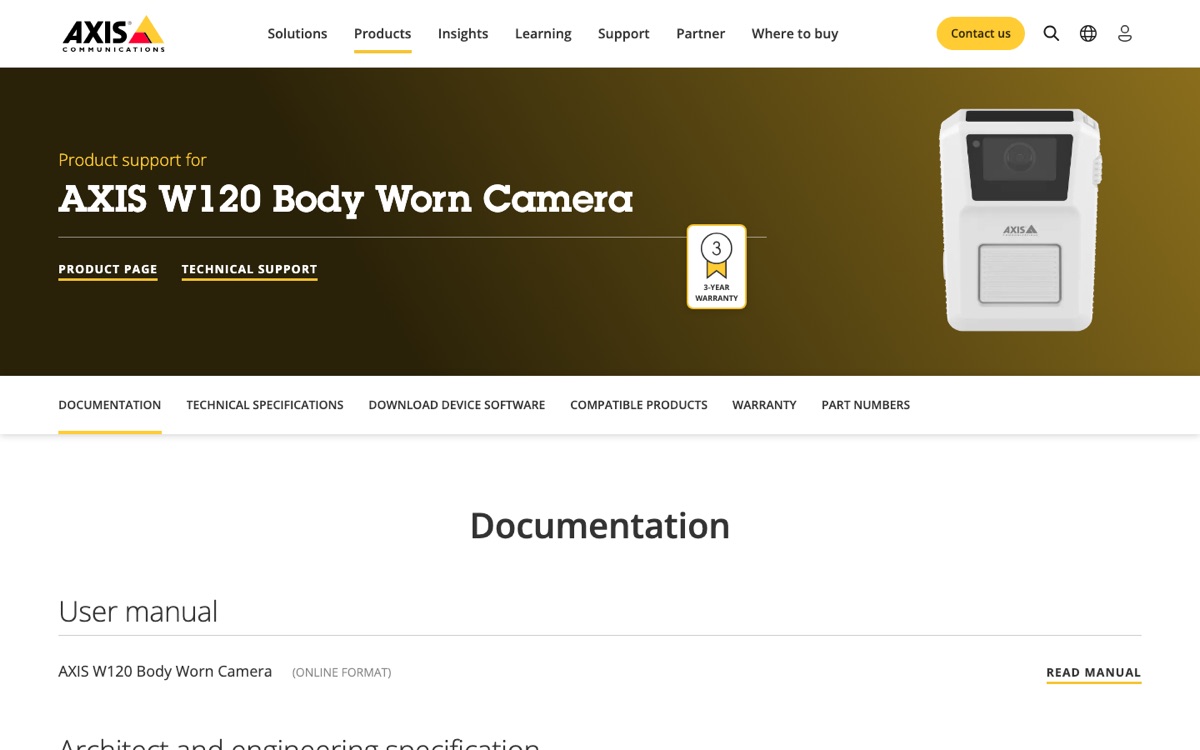Switch to COMPATIBLE PRODUCTS tab
Viewport: 1200px width, 750px height.
point(639,405)
